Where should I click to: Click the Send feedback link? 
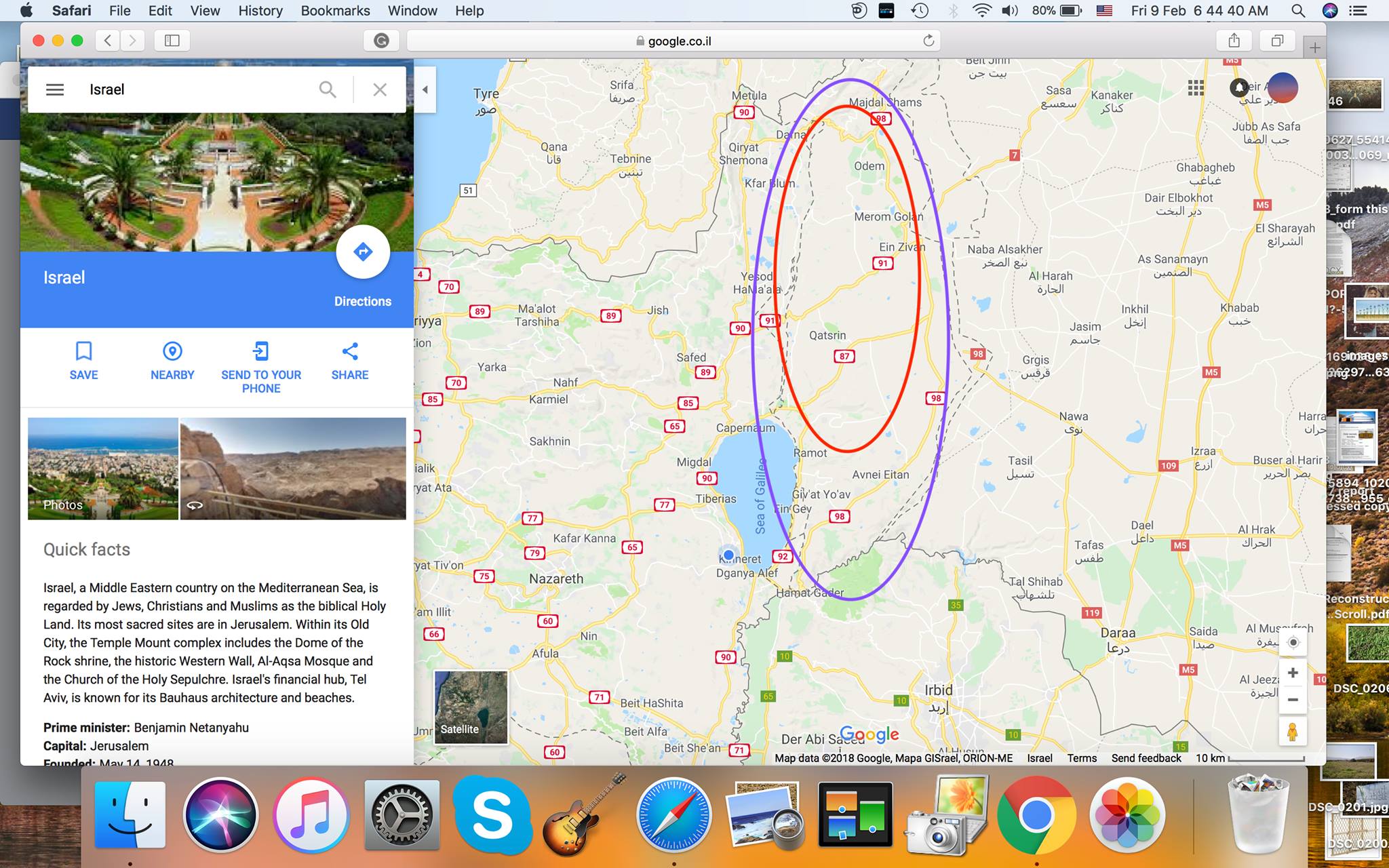pos(1146,758)
